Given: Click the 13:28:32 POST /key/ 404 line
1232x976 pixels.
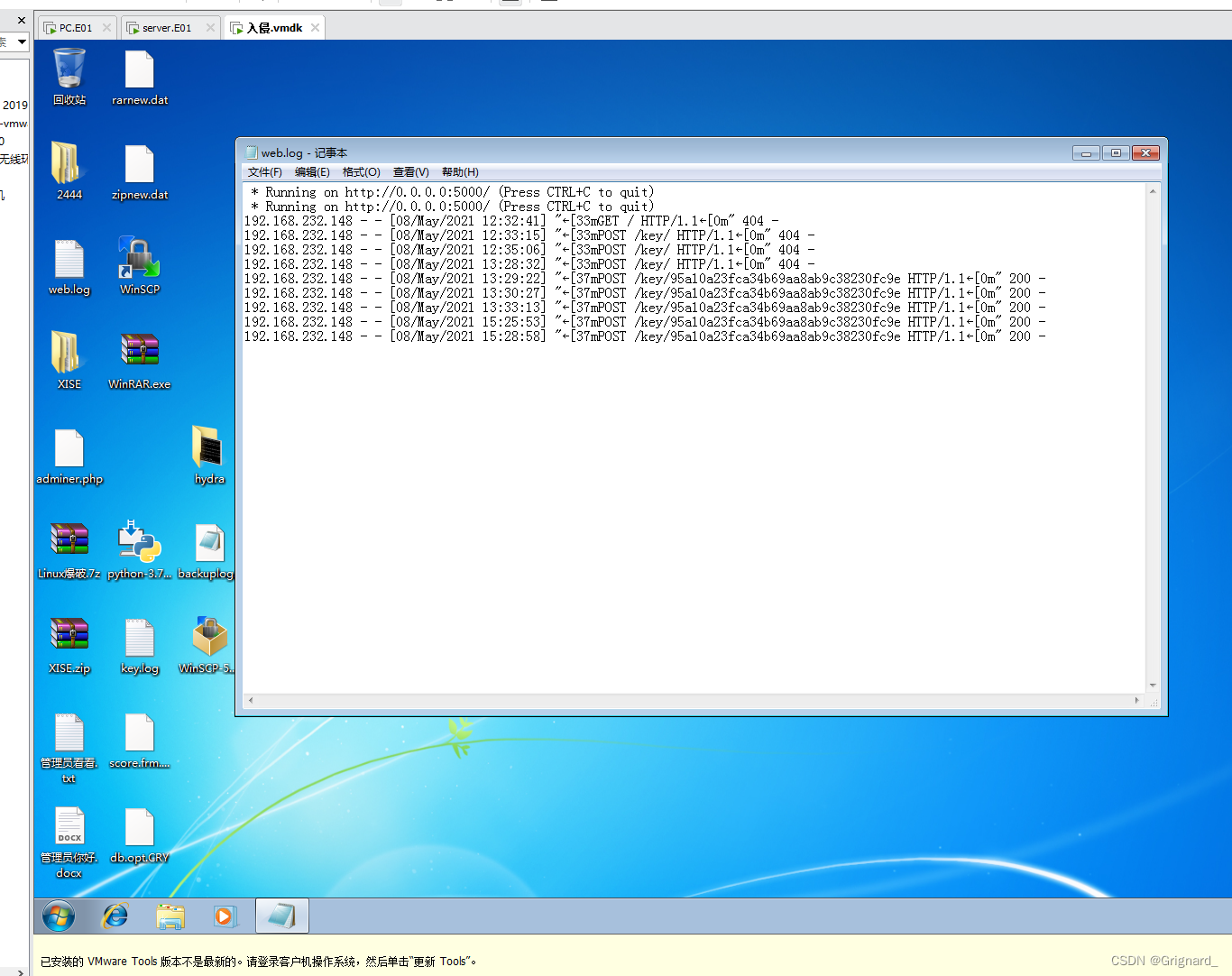Looking at the screenshot, I should (529, 264).
